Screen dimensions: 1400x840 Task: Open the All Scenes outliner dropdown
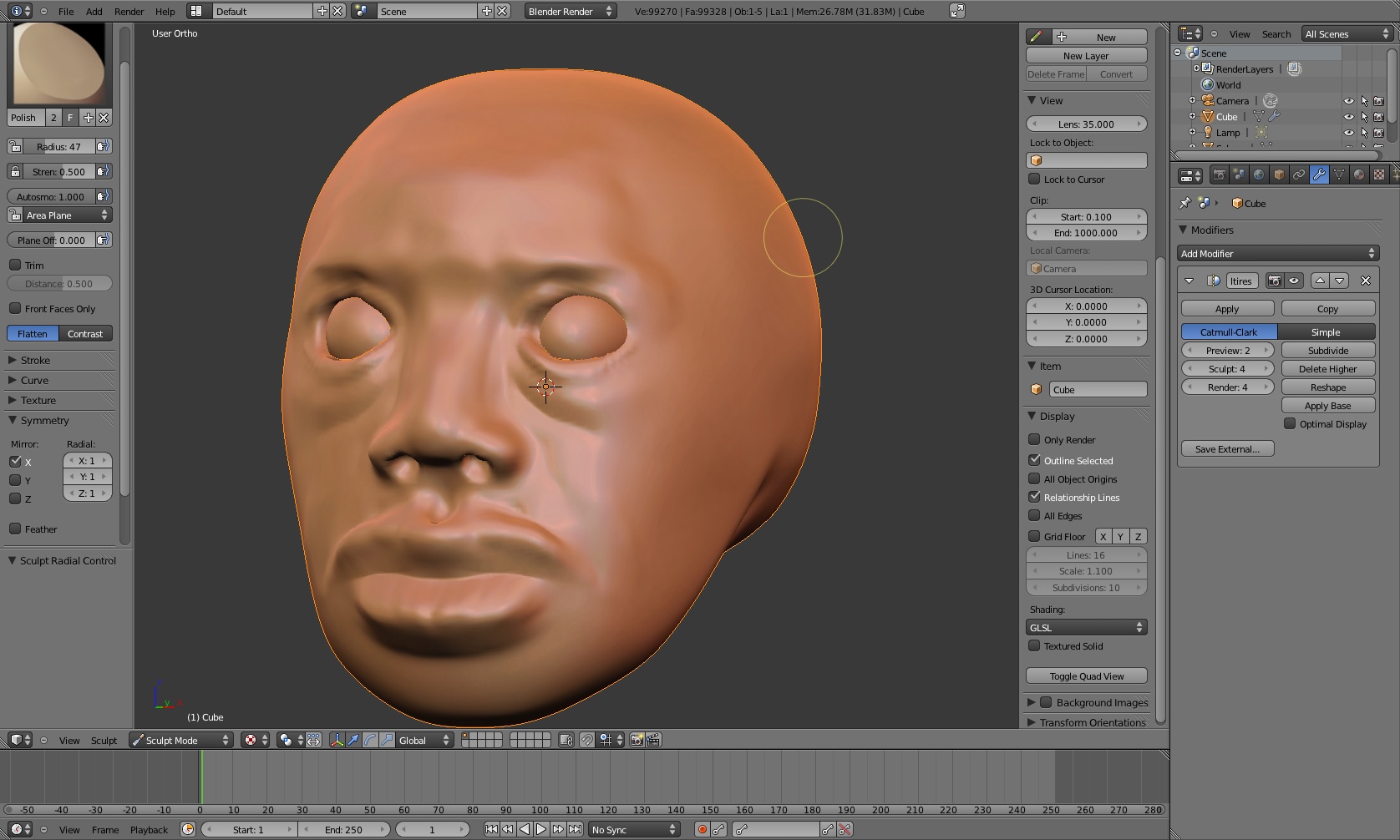tap(1347, 33)
